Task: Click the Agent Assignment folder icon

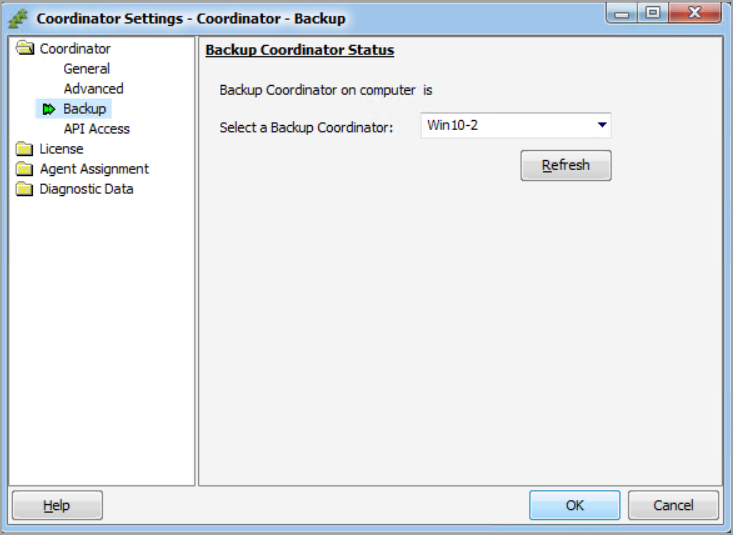Action: [24, 169]
